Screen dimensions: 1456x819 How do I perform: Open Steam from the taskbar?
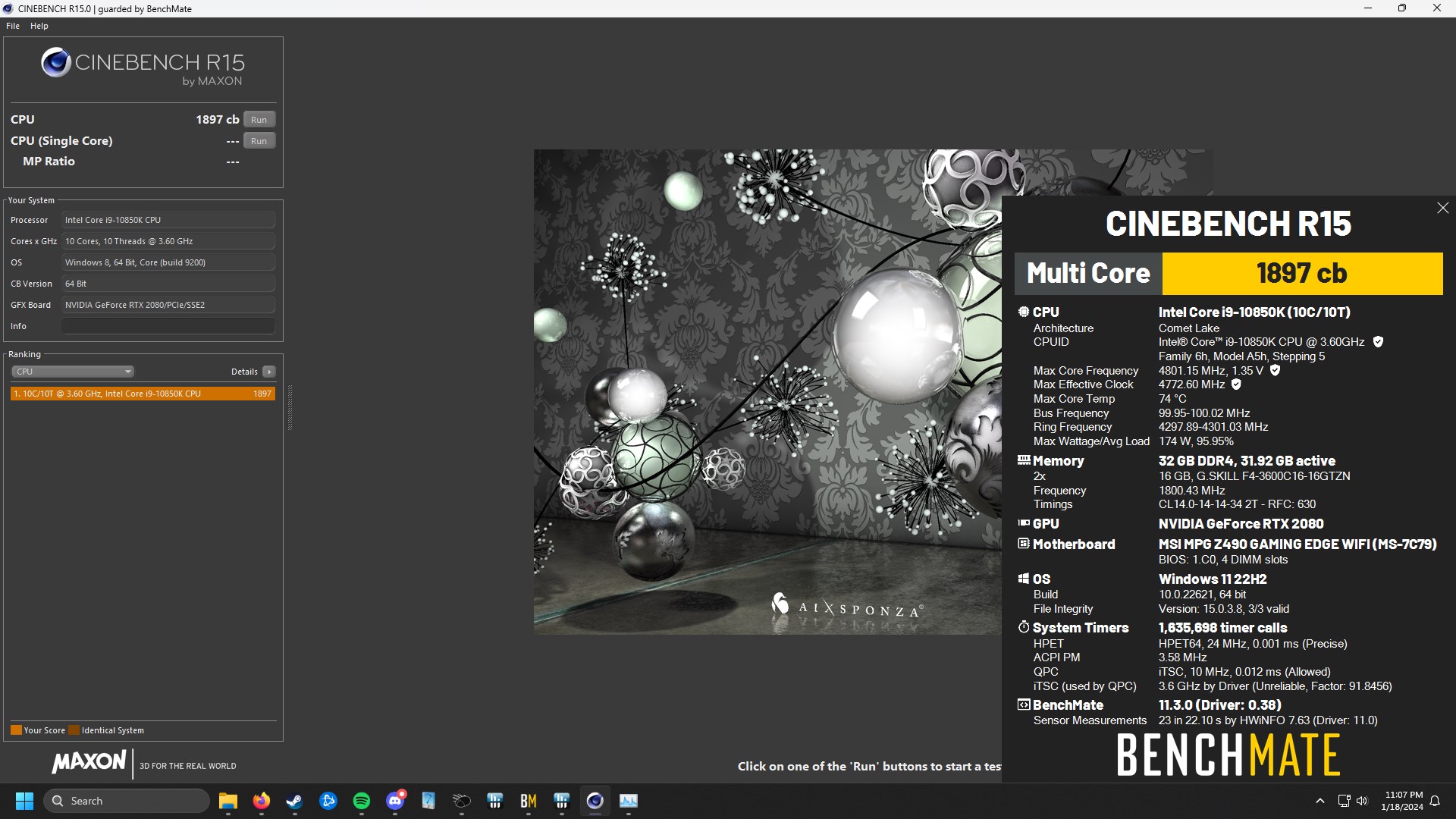tap(295, 801)
